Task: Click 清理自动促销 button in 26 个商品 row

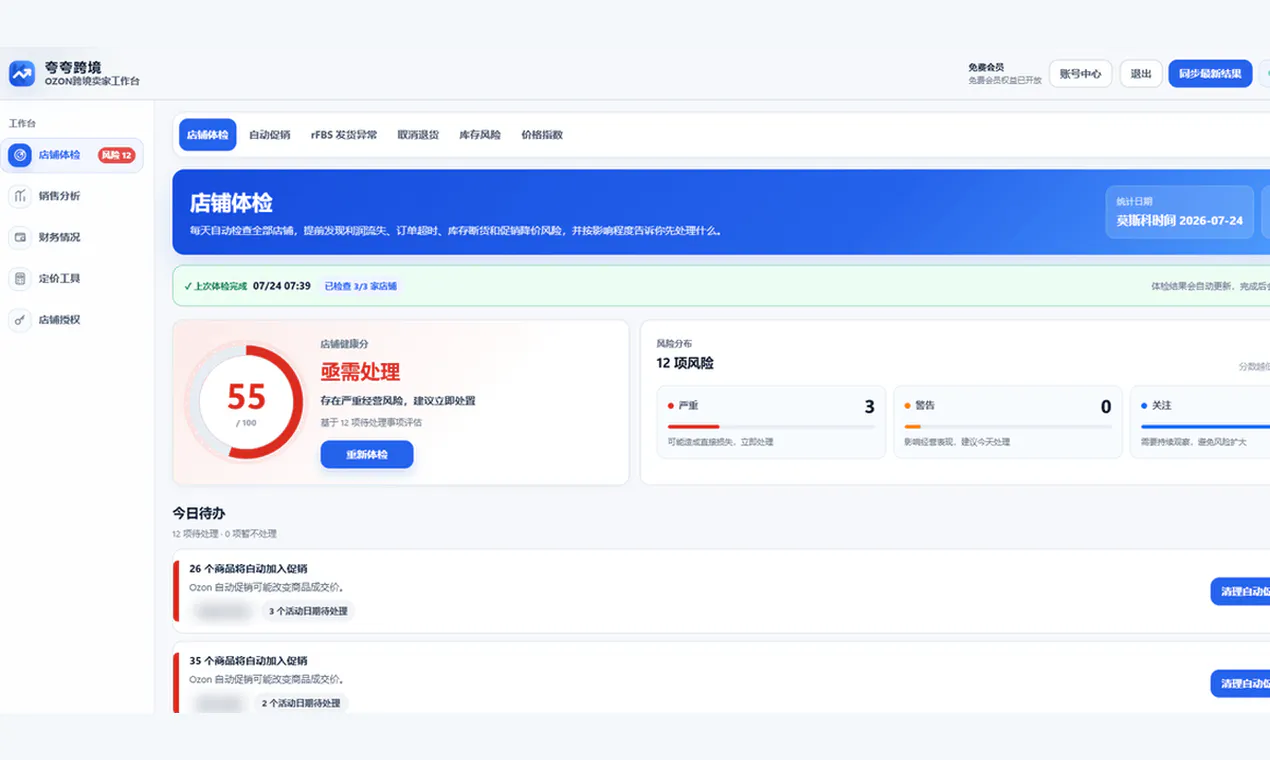Action: point(1240,591)
